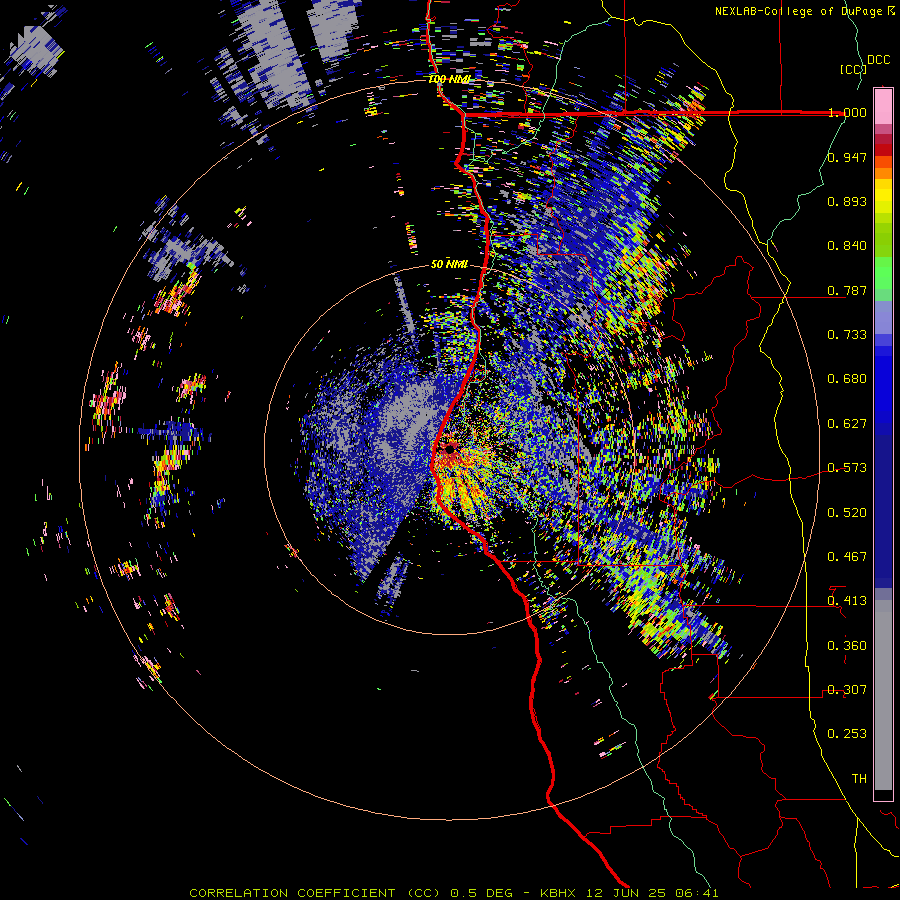900x900 pixels.
Task: Click the 0.520 scale value
Action: click(x=847, y=513)
